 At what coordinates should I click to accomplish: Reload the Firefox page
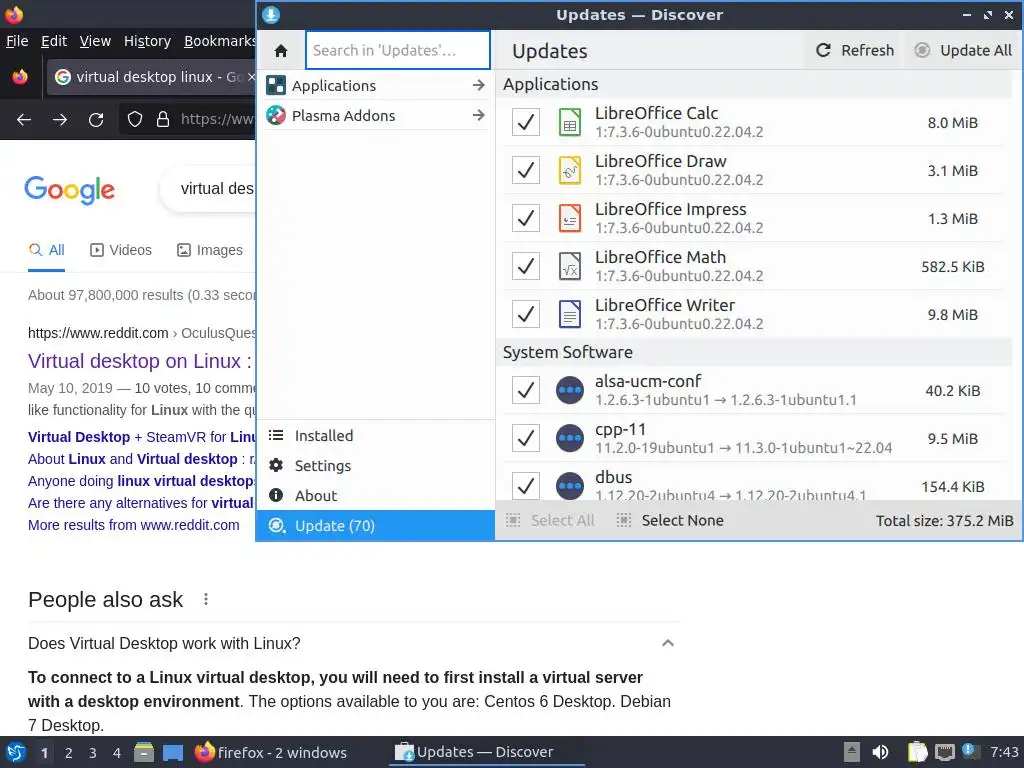pos(96,120)
